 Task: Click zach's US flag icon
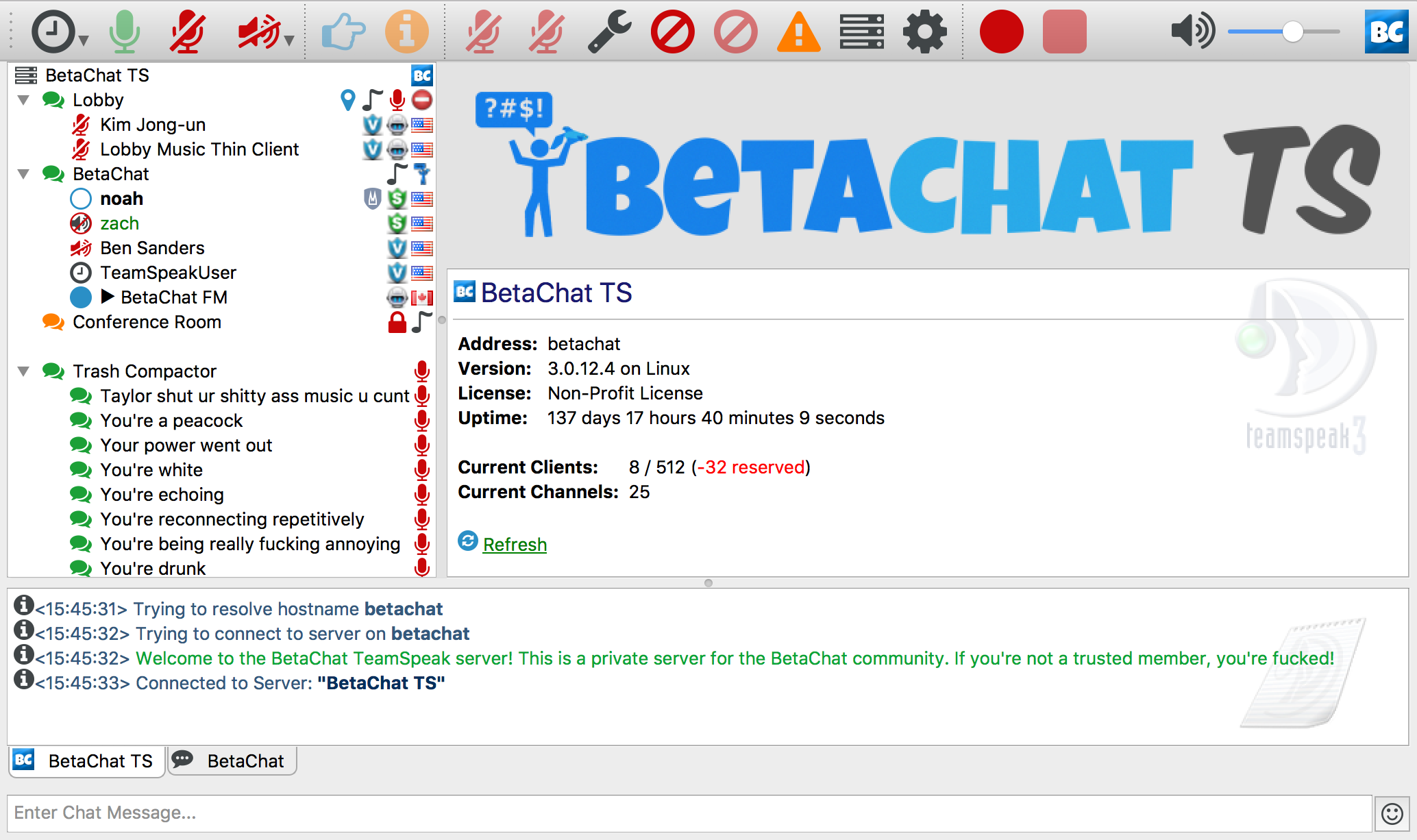422,223
